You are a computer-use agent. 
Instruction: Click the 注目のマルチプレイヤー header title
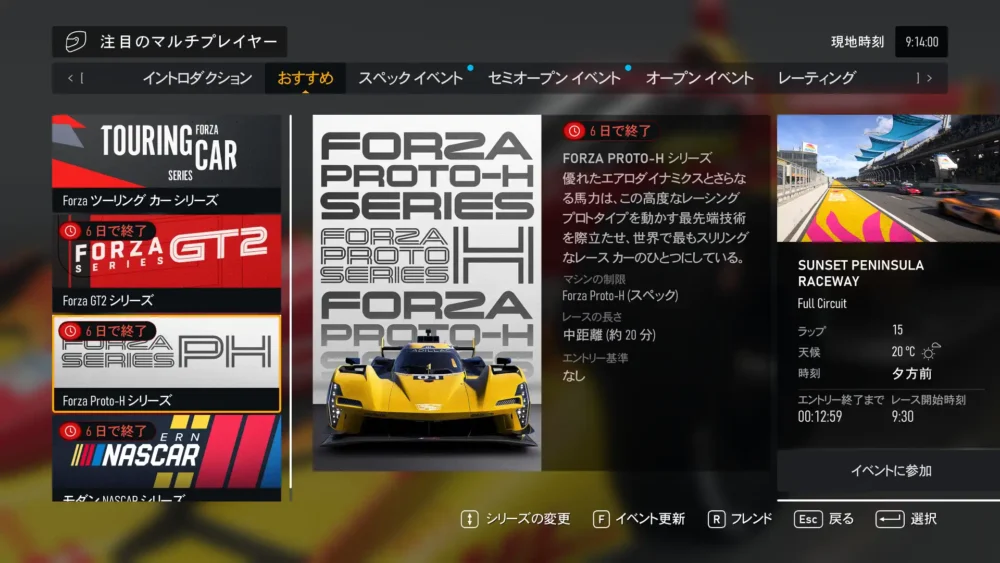189,42
